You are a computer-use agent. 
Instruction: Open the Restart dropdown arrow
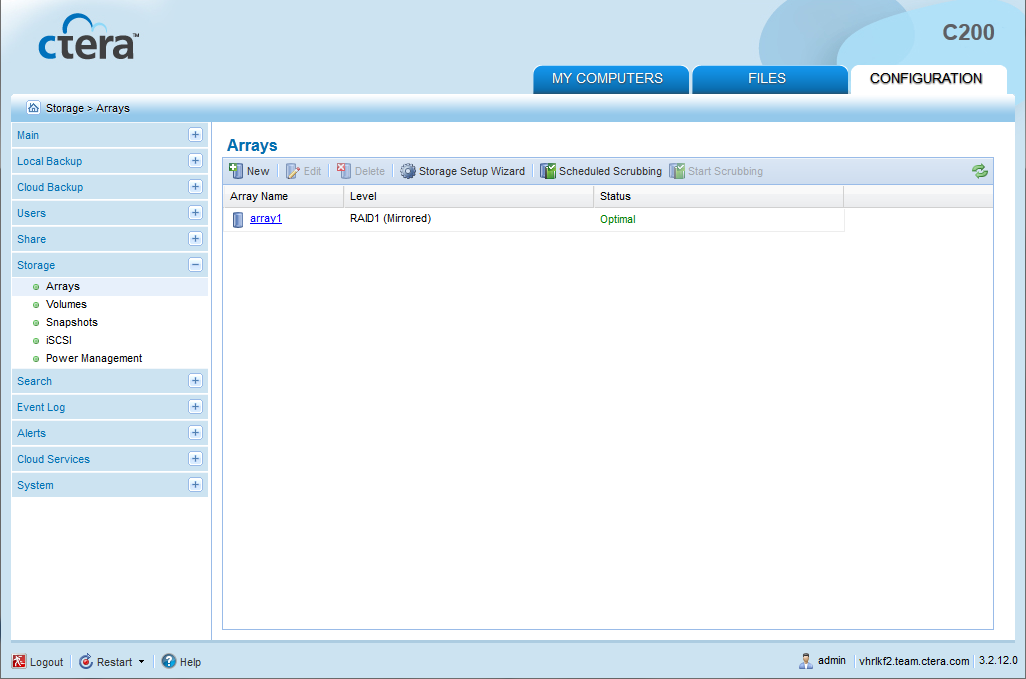[141, 662]
